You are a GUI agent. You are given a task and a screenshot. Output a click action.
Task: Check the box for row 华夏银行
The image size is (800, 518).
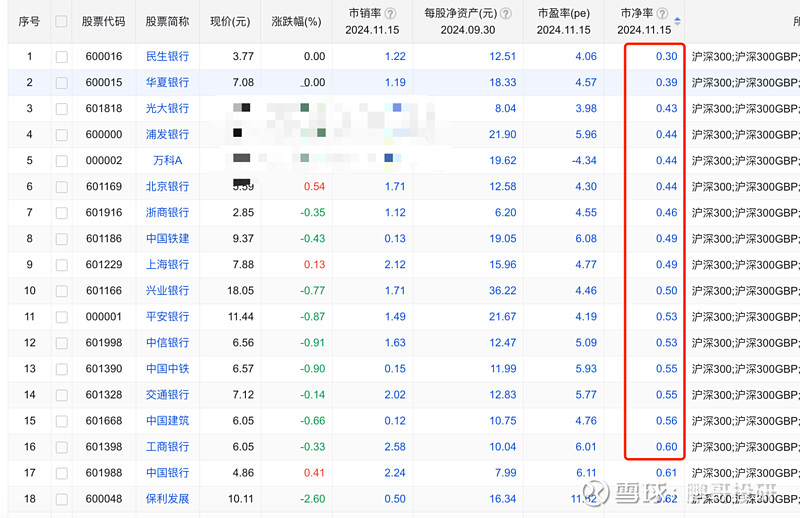tap(61, 83)
